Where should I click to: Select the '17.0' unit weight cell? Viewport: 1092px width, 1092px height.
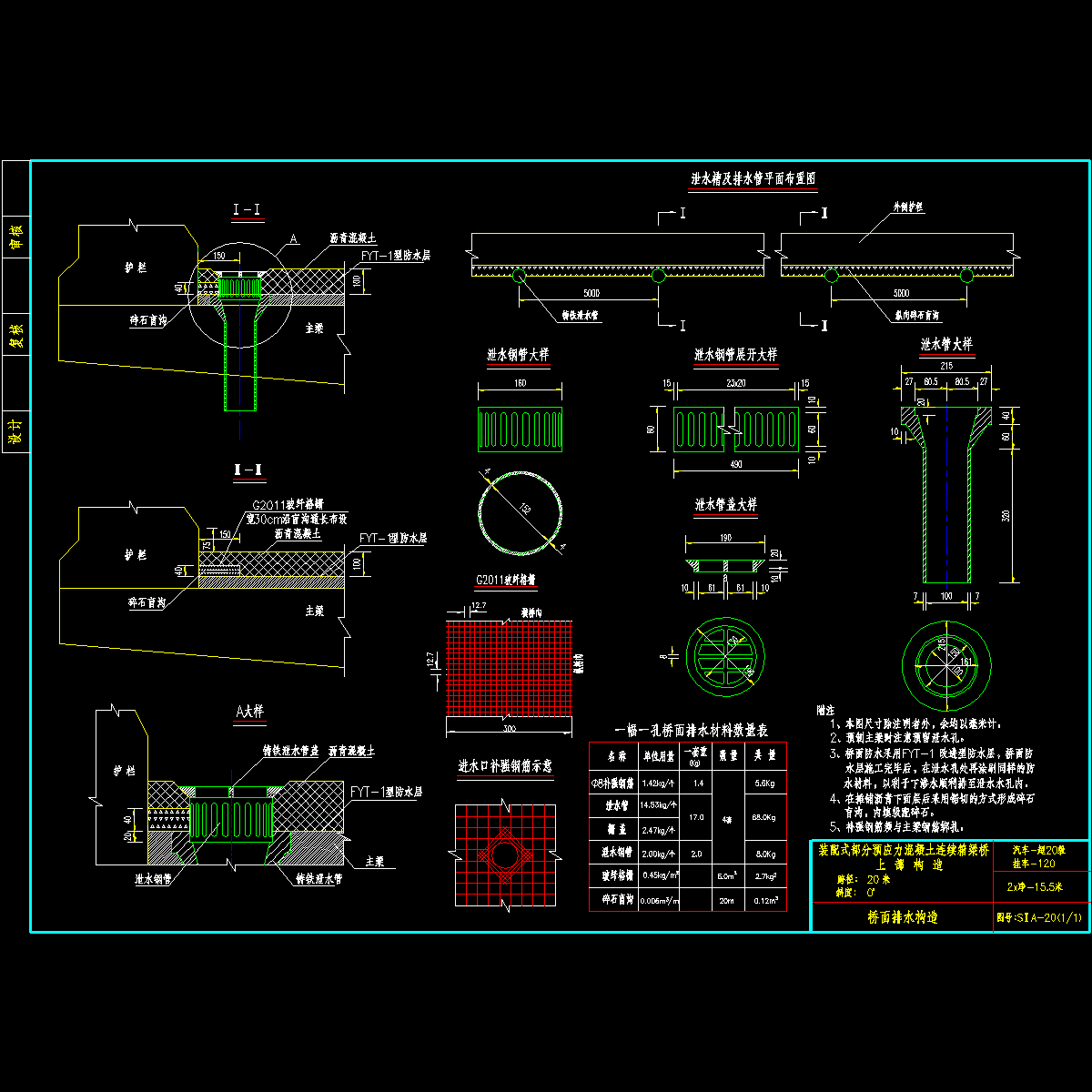(x=696, y=817)
